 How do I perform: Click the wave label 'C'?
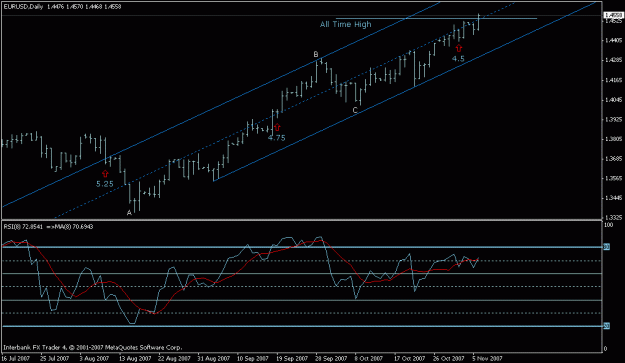(x=355, y=110)
